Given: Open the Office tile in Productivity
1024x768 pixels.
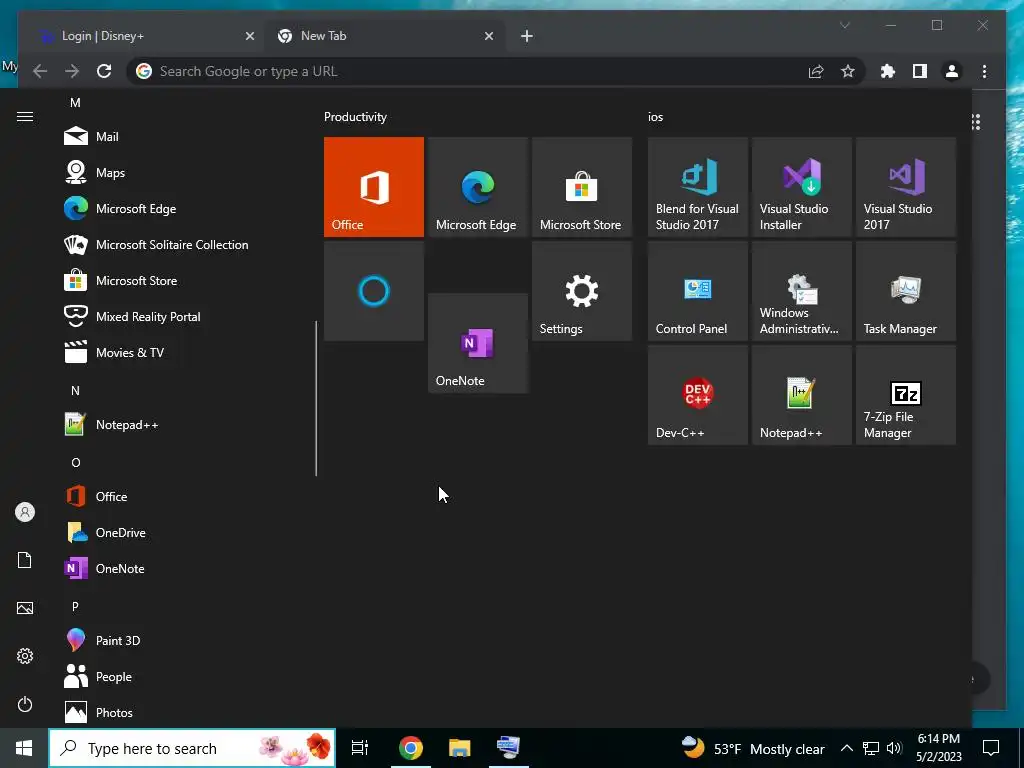Looking at the screenshot, I should [x=374, y=187].
